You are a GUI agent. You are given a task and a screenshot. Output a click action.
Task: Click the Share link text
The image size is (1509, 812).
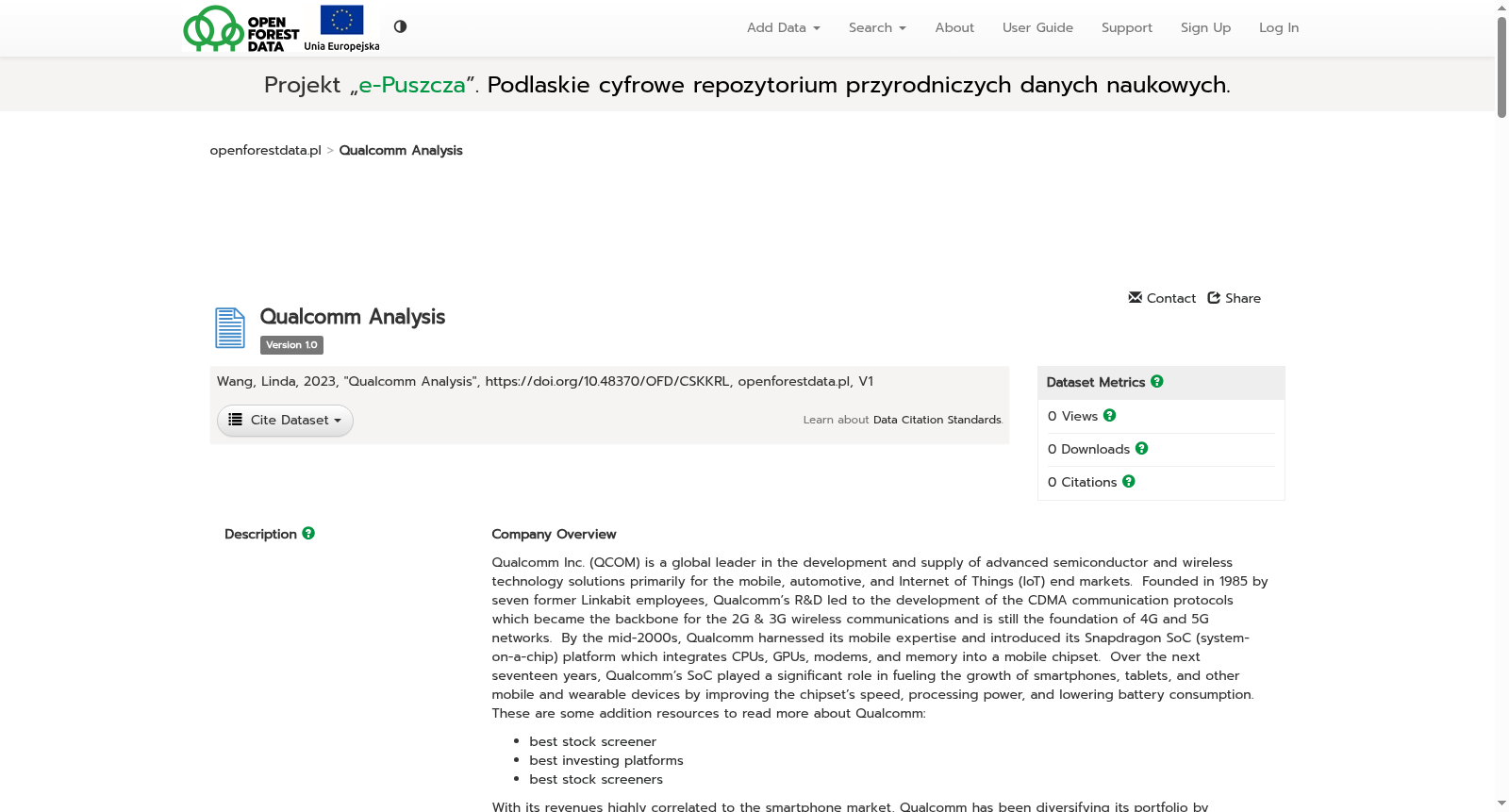tap(1243, 298)
